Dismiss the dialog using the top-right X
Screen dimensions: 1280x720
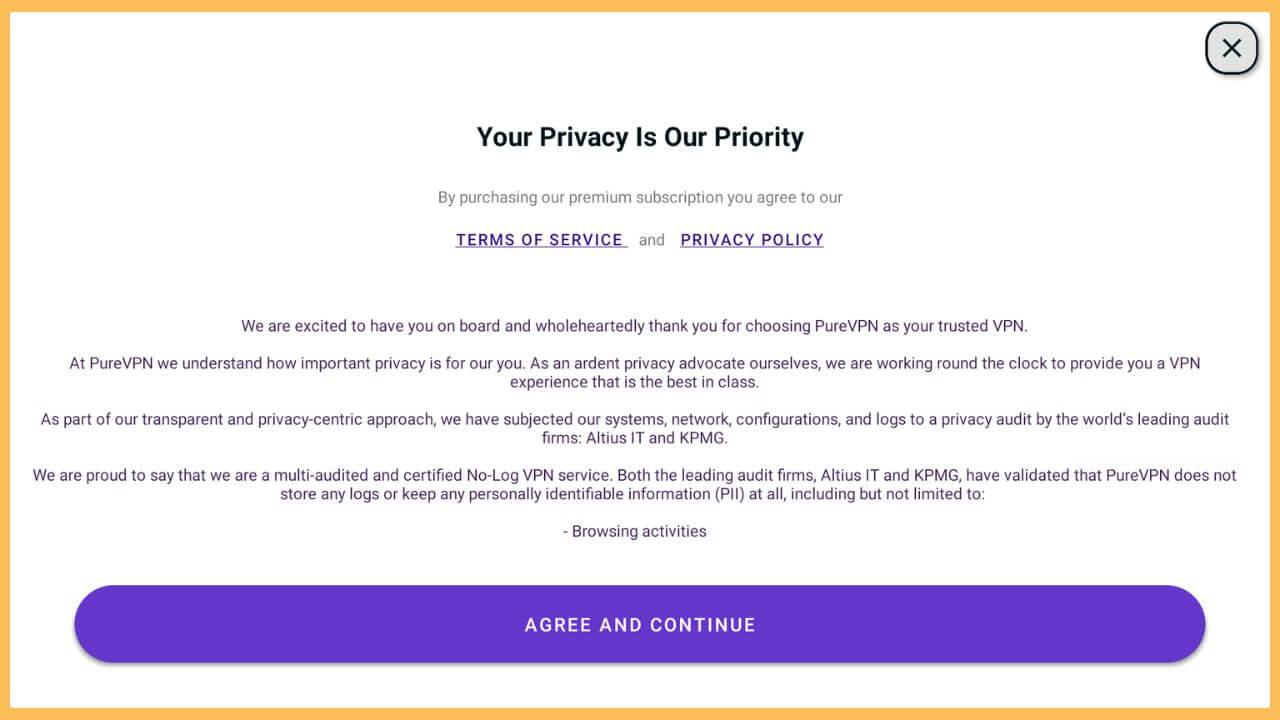point(1231,48)
